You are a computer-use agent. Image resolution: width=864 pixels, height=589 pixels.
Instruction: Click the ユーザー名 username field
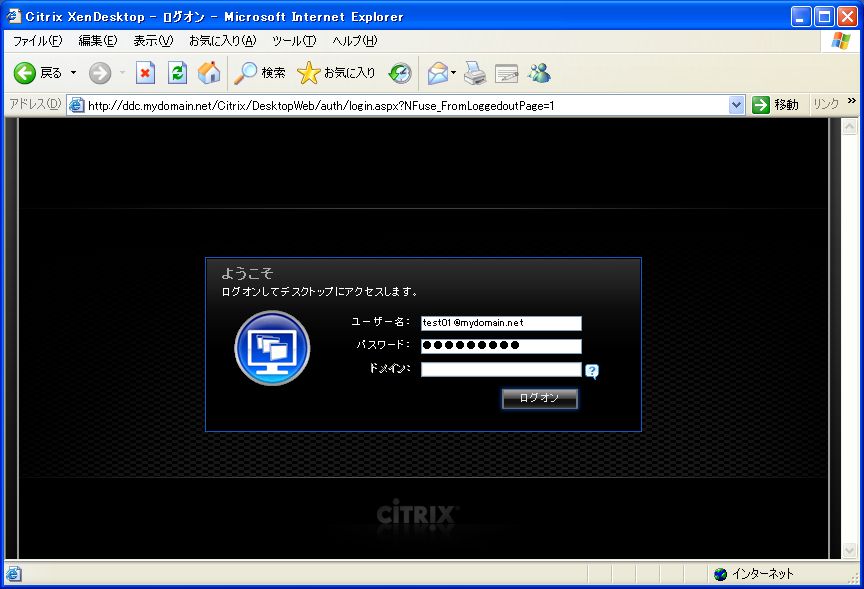pyautogui.click(x=501, y=323)
